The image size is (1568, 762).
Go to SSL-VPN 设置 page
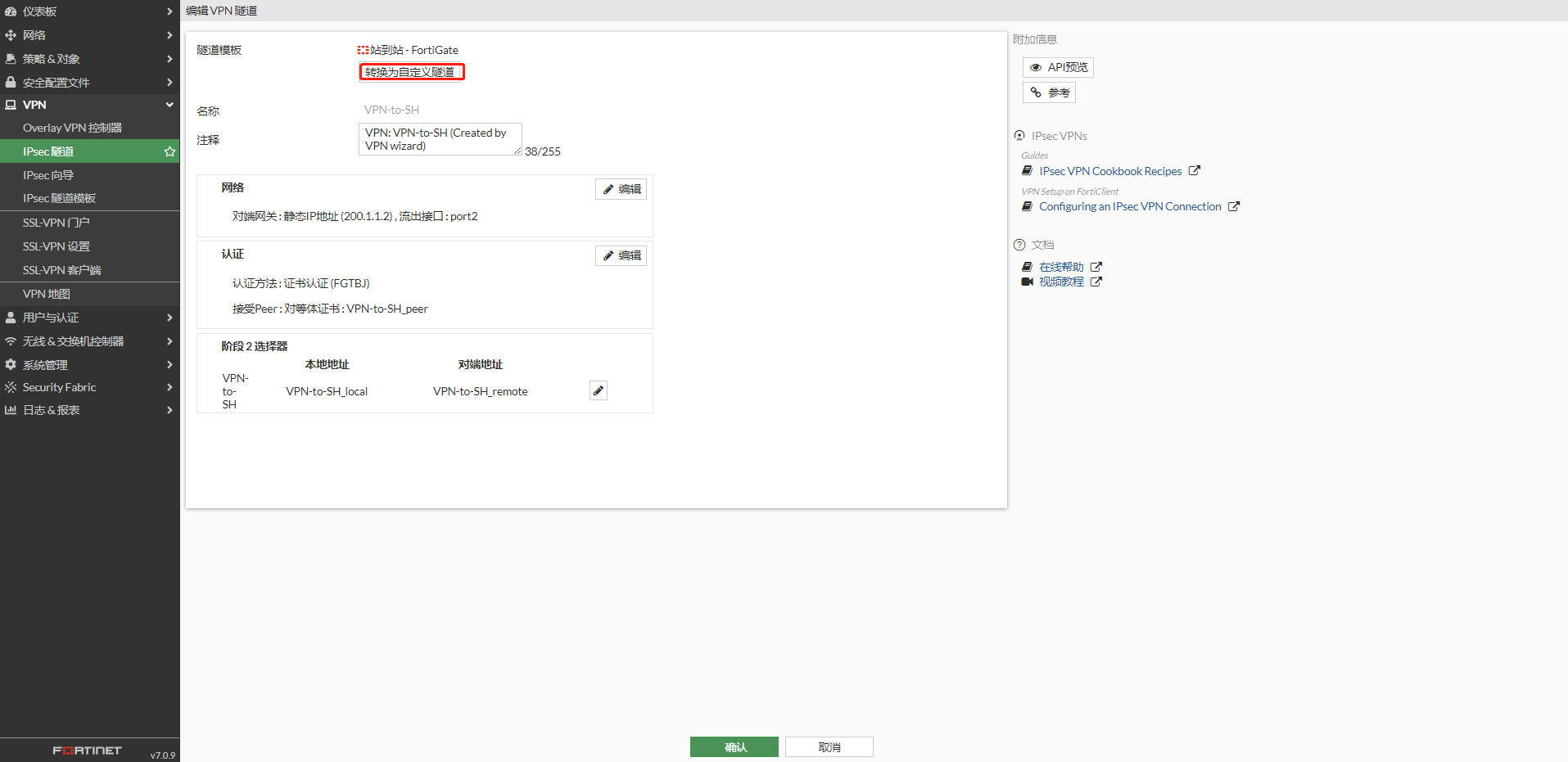56,246
